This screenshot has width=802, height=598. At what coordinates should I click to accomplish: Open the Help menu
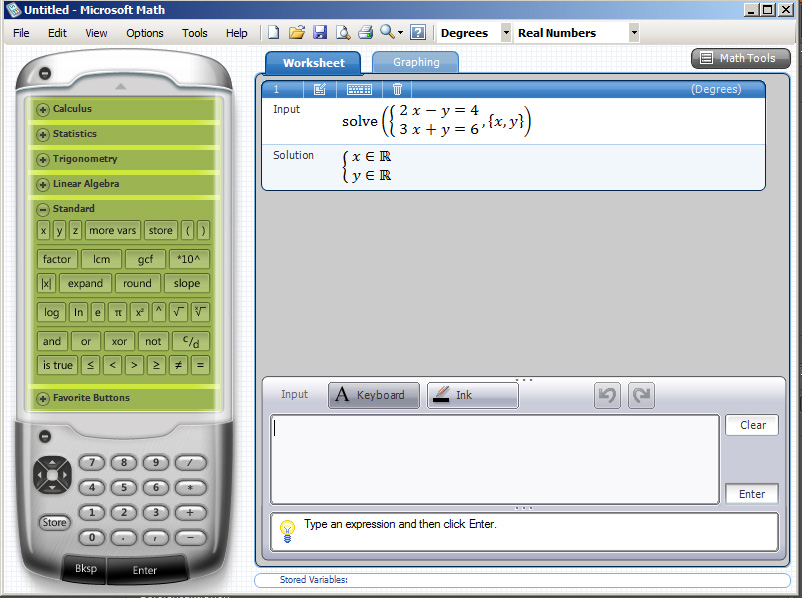pyautogui.click(x=236, y=33)
